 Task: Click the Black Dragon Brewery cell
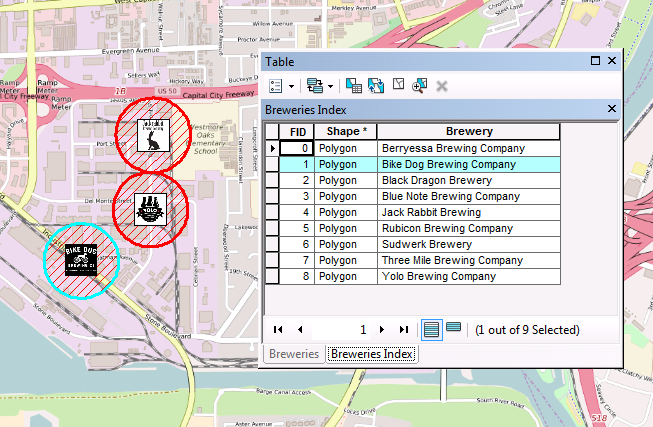[469, 180]
